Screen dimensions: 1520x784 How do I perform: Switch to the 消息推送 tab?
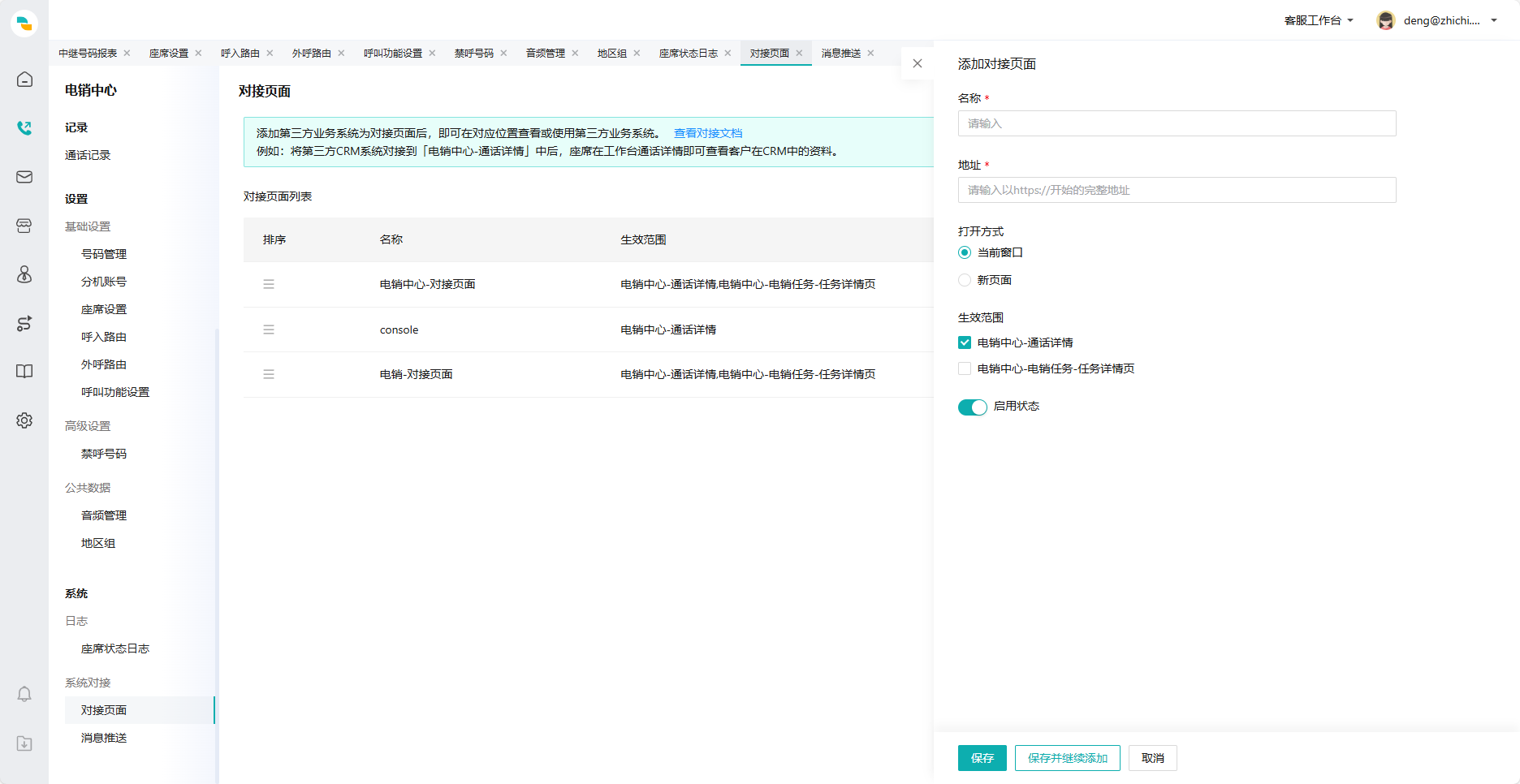(841, 53)
